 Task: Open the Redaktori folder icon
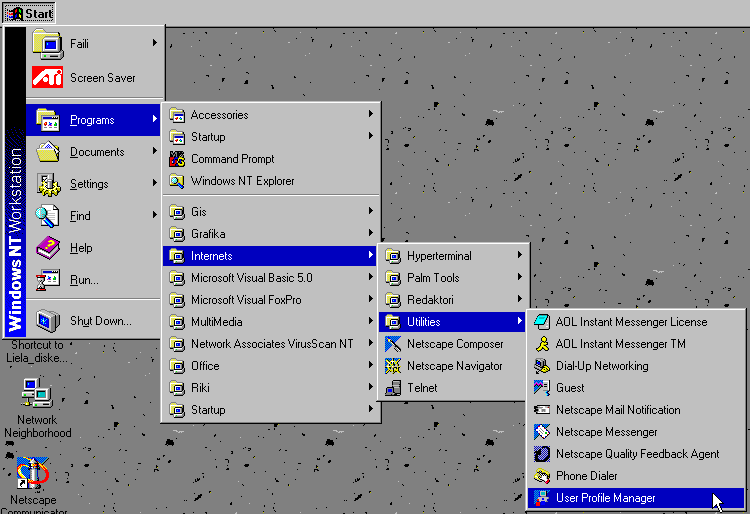(393, 300)
